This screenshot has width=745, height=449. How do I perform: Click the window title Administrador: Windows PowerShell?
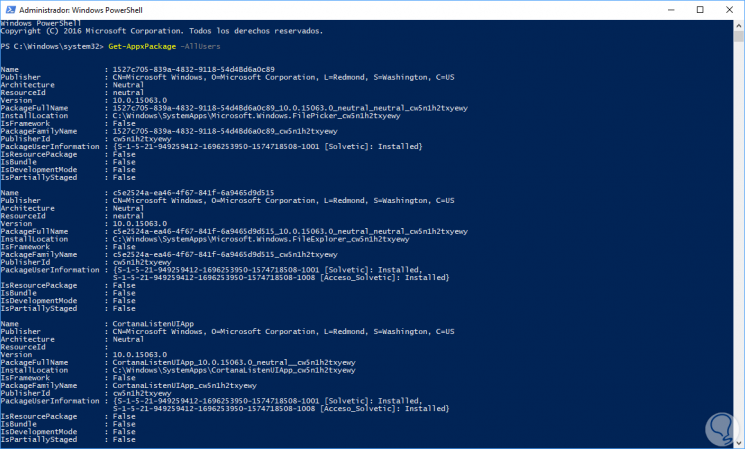[81, 10]
